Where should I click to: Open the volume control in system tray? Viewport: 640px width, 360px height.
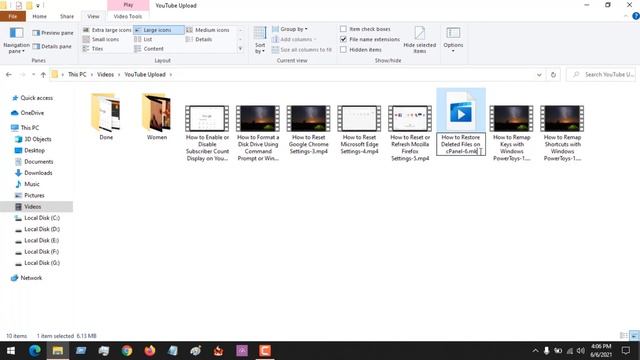tap(580, 351)
